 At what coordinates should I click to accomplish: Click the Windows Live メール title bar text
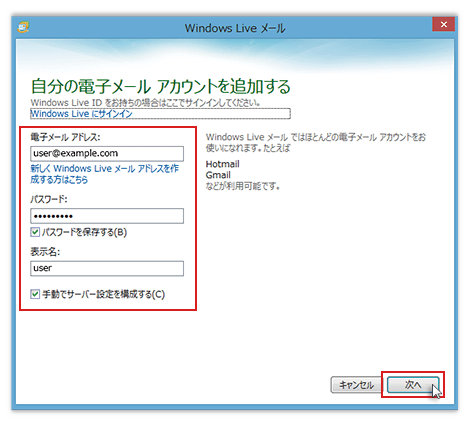point(235,28)
